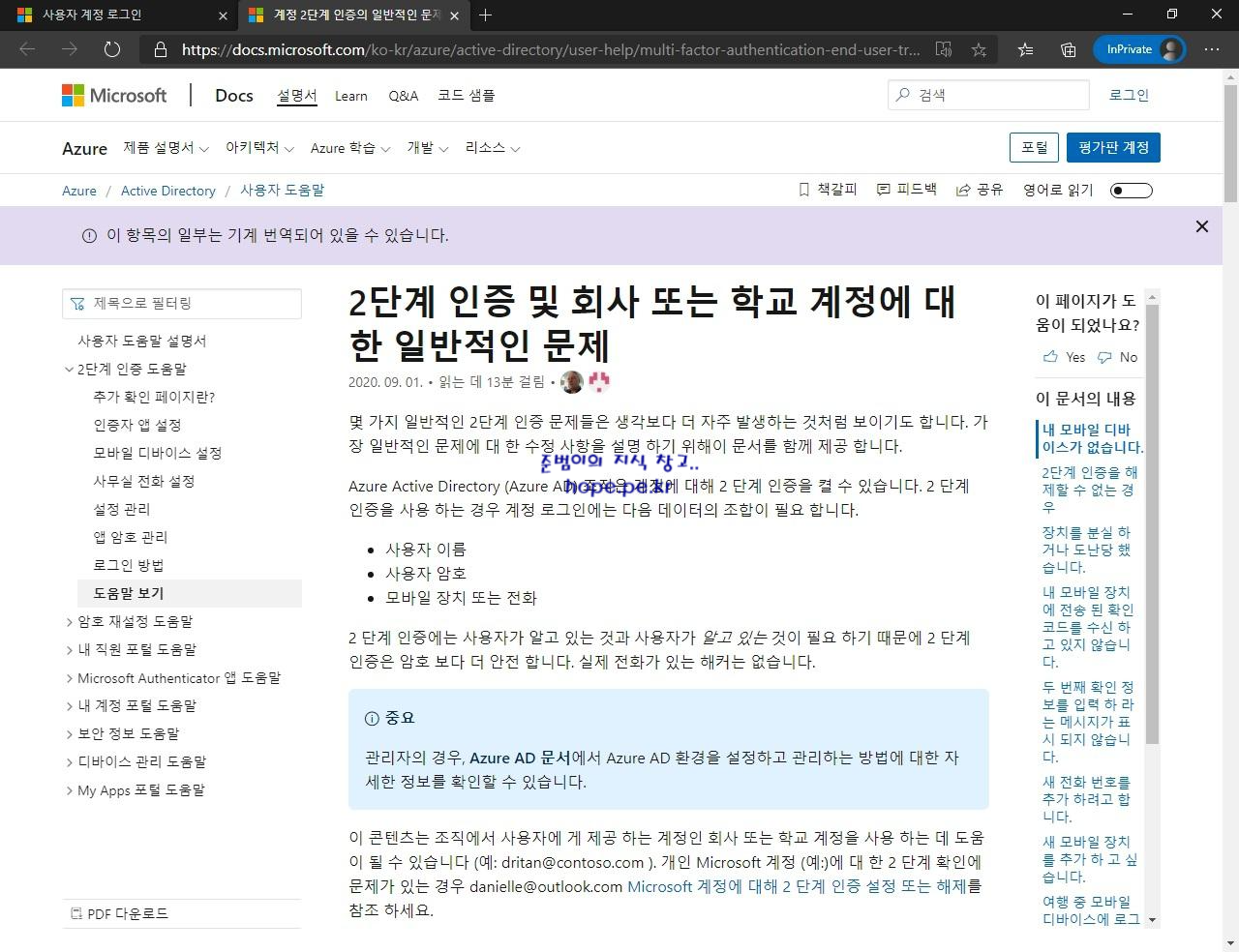Expand the 내 계정 포털 도움말 node
1239x952 pixels.
[69, 706]
